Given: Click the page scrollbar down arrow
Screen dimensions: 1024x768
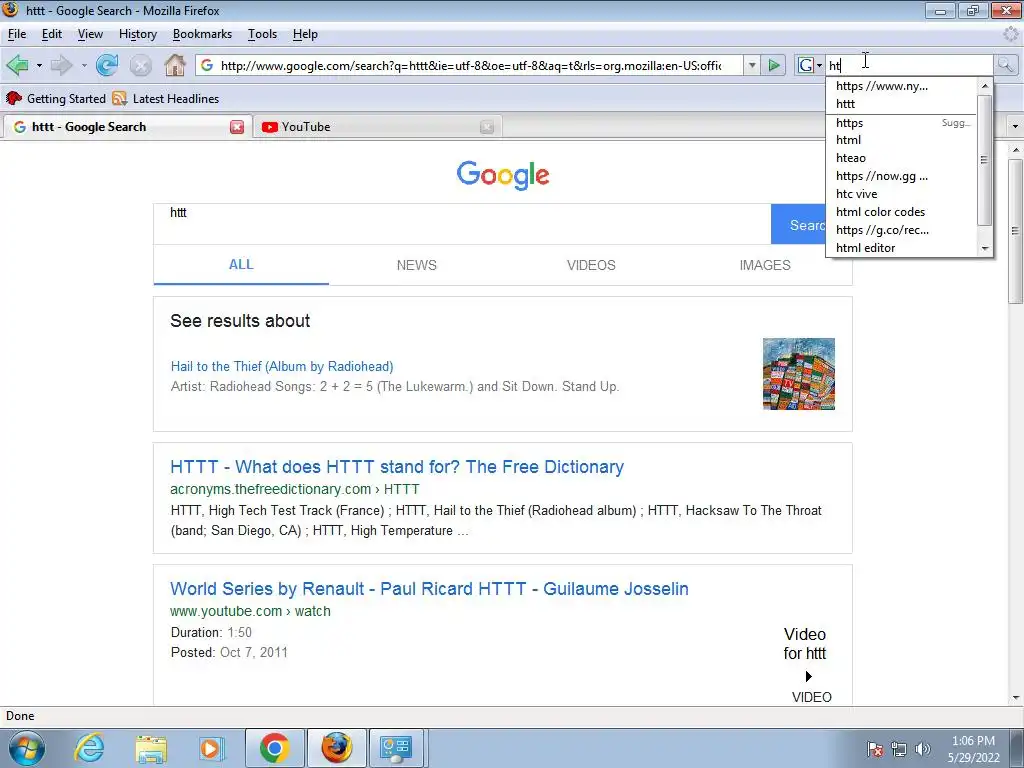Looking at the screenshot, I should click(1016, 697).
